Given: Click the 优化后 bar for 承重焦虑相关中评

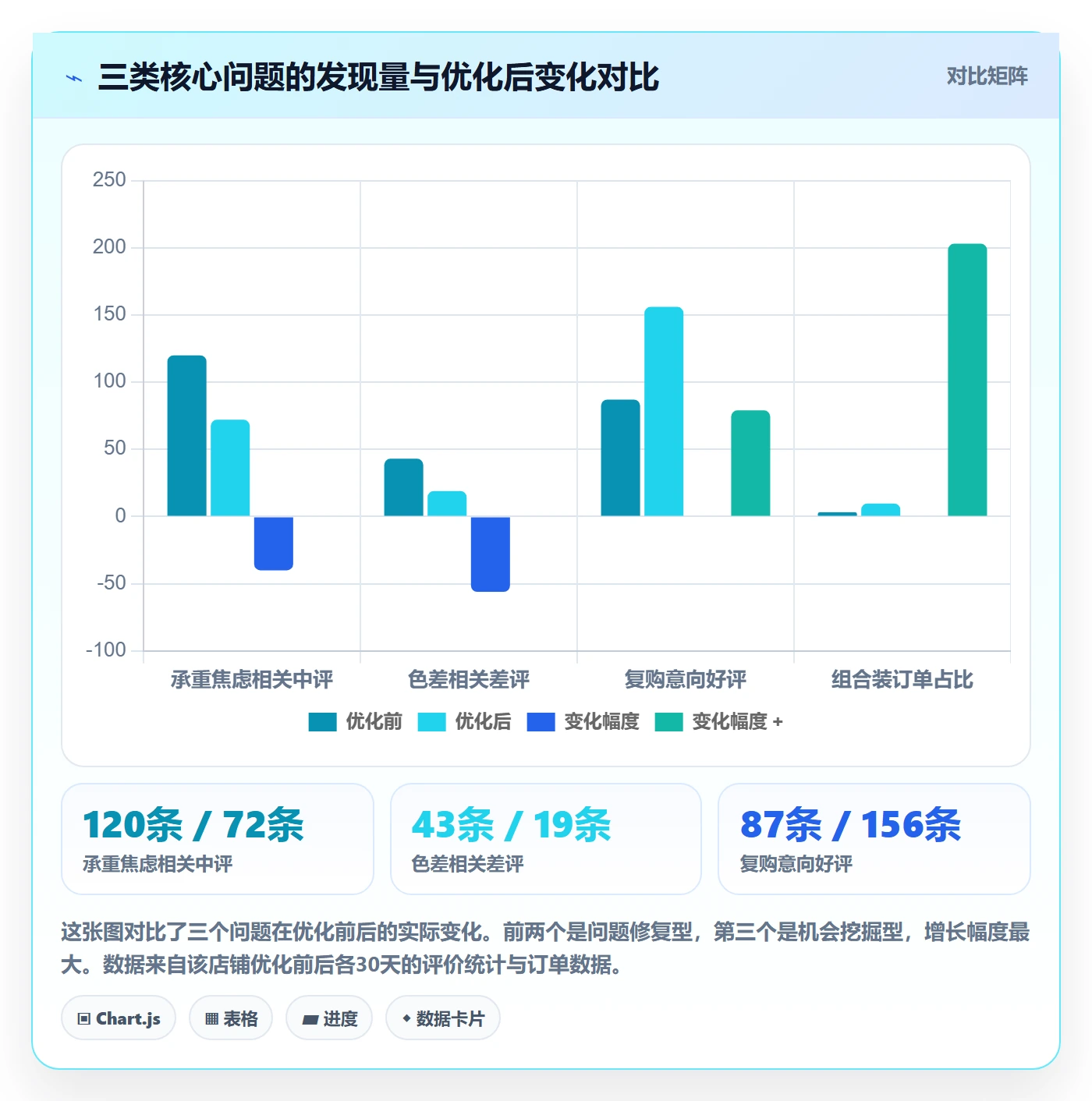Looking at the screenshot, I should pos(230,468).
